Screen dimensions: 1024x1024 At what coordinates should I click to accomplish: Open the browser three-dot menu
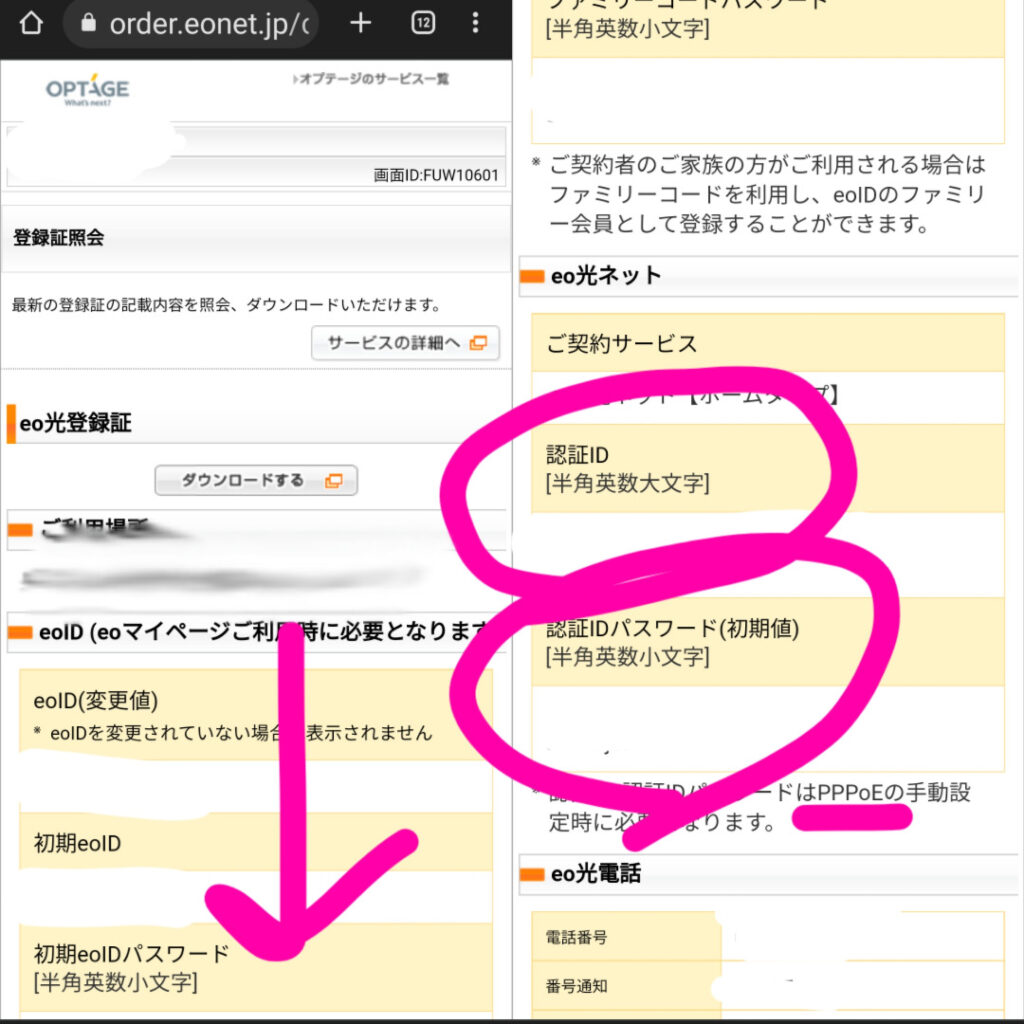coord(475,23)
